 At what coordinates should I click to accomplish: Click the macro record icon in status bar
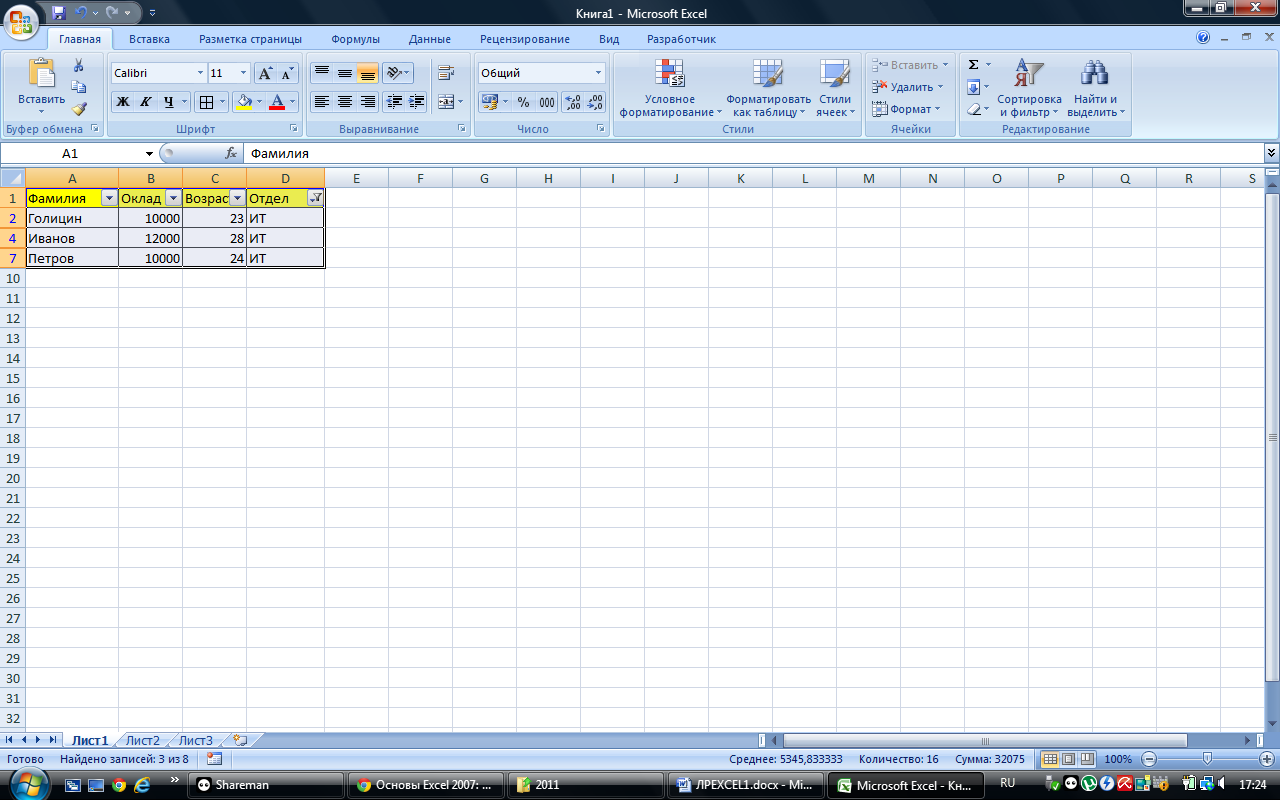pyautogui.click(x=214, y=759)
